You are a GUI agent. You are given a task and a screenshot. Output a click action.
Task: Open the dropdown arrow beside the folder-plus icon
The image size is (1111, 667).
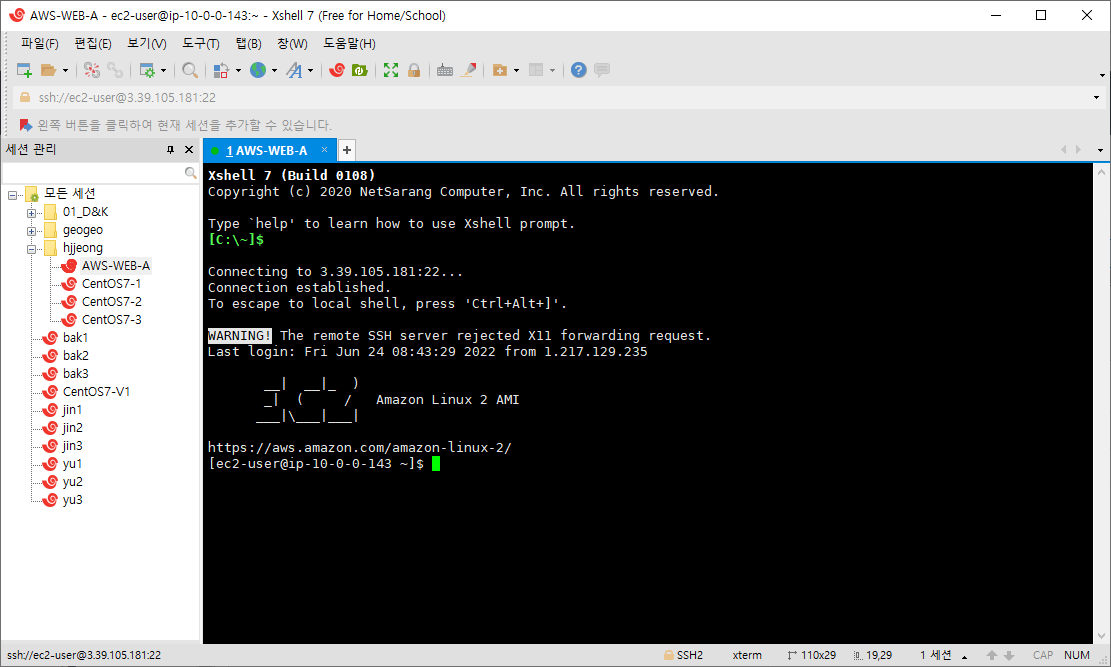(516, 70)
